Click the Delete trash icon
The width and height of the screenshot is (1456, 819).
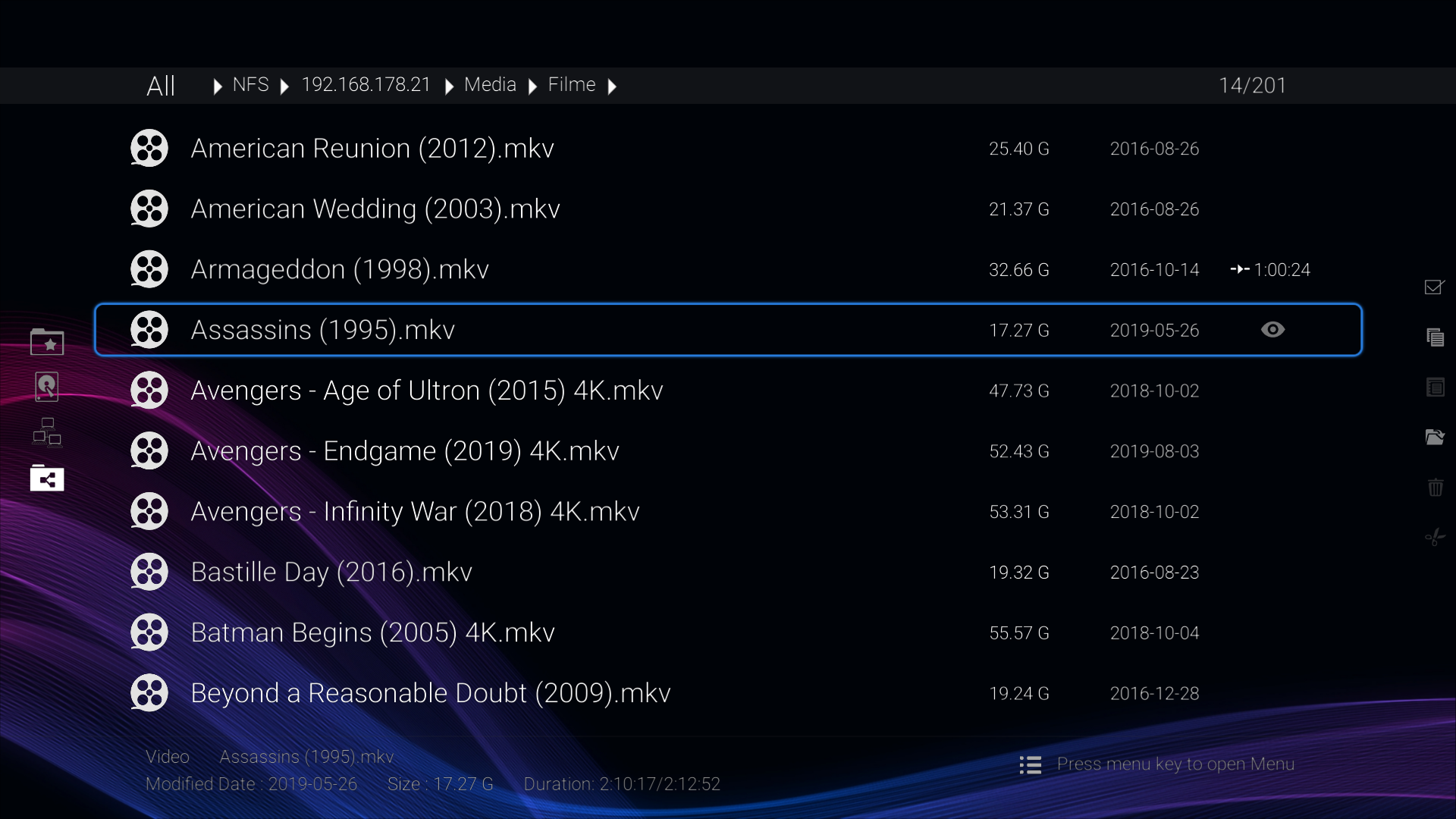pyautogui.click(x=1435, y=487)
